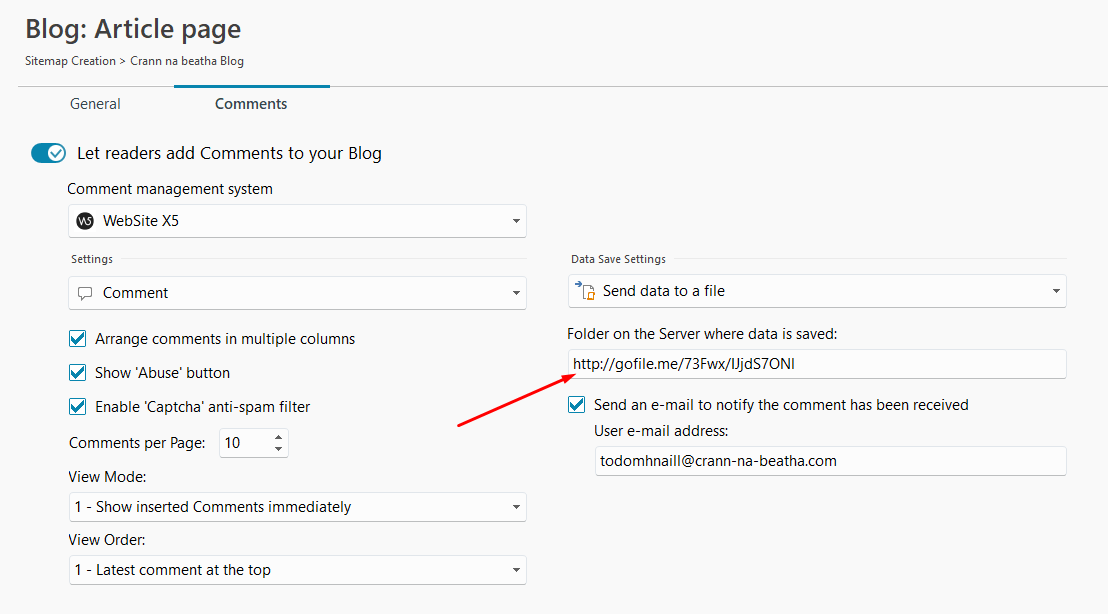The image size is (1108, 614).
Task: Decrease Comments per Page with down arrow
Action: point(278,448)
